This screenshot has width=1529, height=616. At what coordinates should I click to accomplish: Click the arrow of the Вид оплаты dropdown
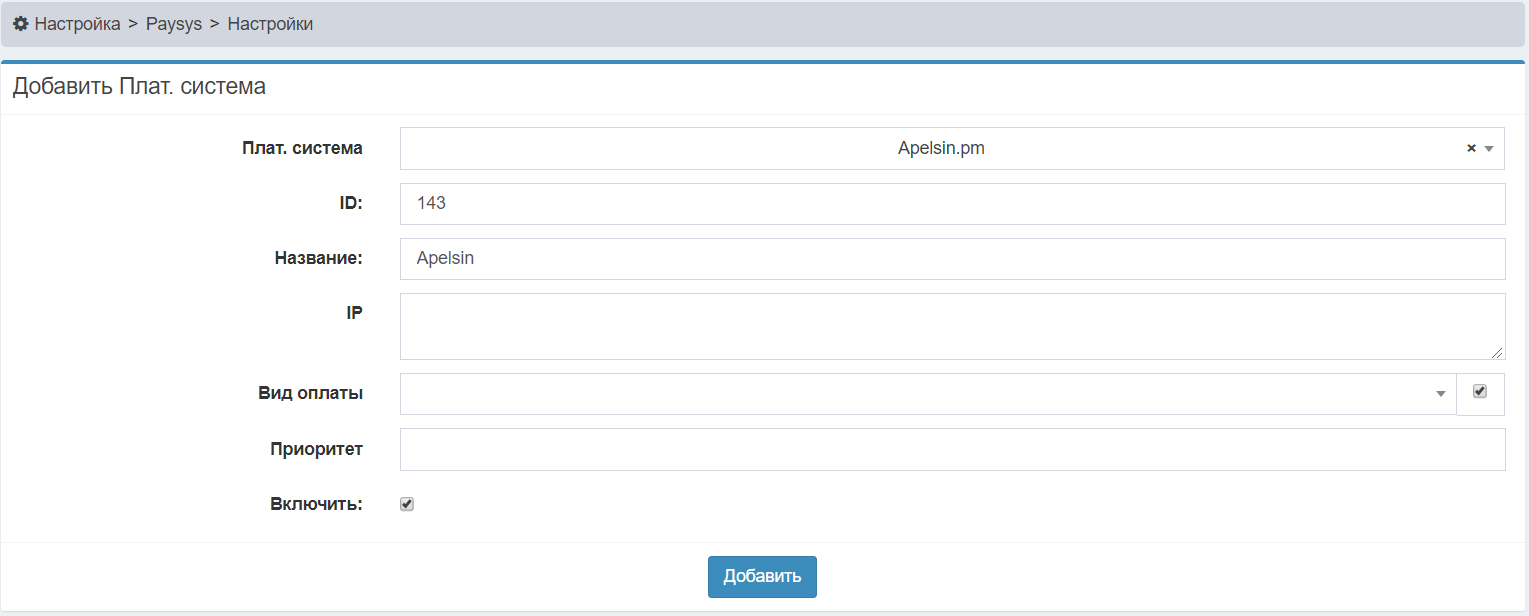coord(1441,394)
